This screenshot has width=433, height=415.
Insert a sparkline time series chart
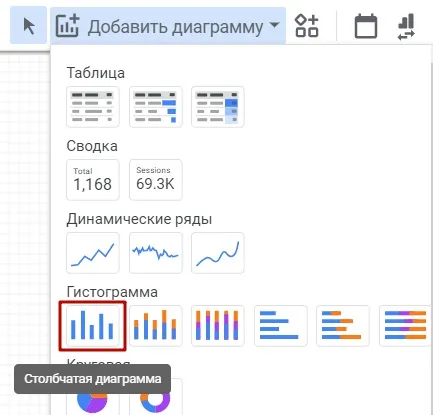pos(156,253)
